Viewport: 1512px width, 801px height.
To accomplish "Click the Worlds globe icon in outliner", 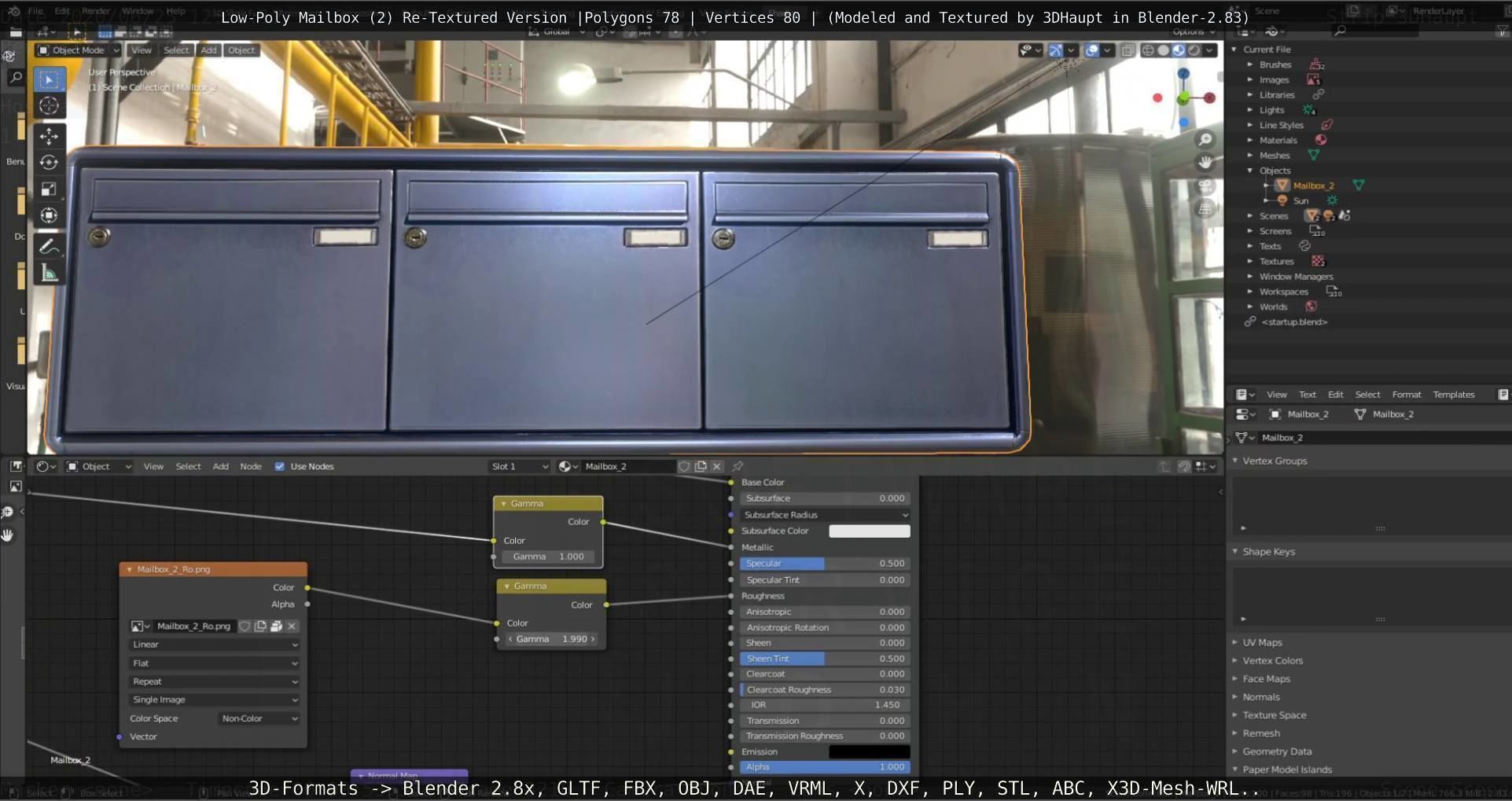I will pyautogui.click(x=1312, y=307).
